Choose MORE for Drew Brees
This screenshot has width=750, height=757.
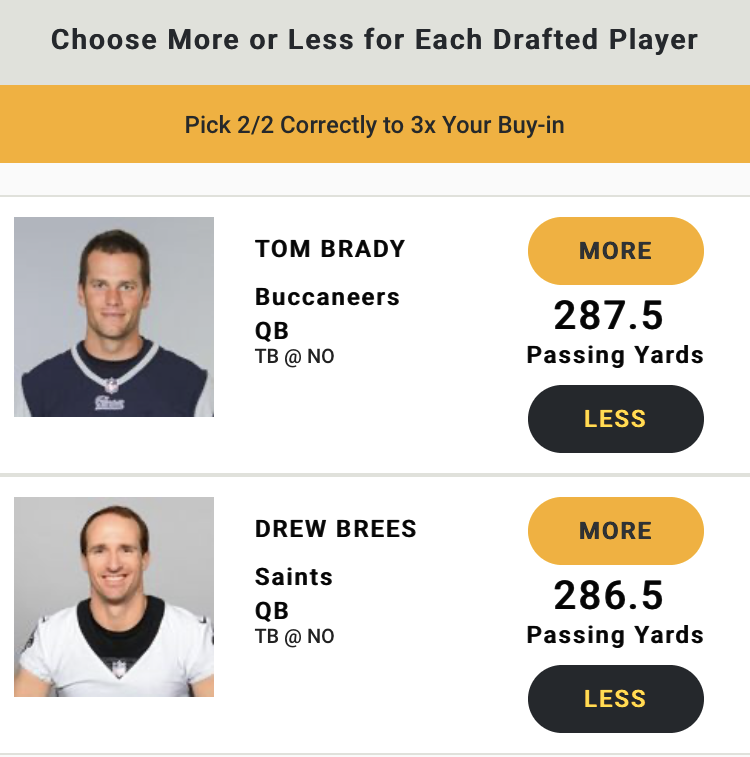point(615,531)
